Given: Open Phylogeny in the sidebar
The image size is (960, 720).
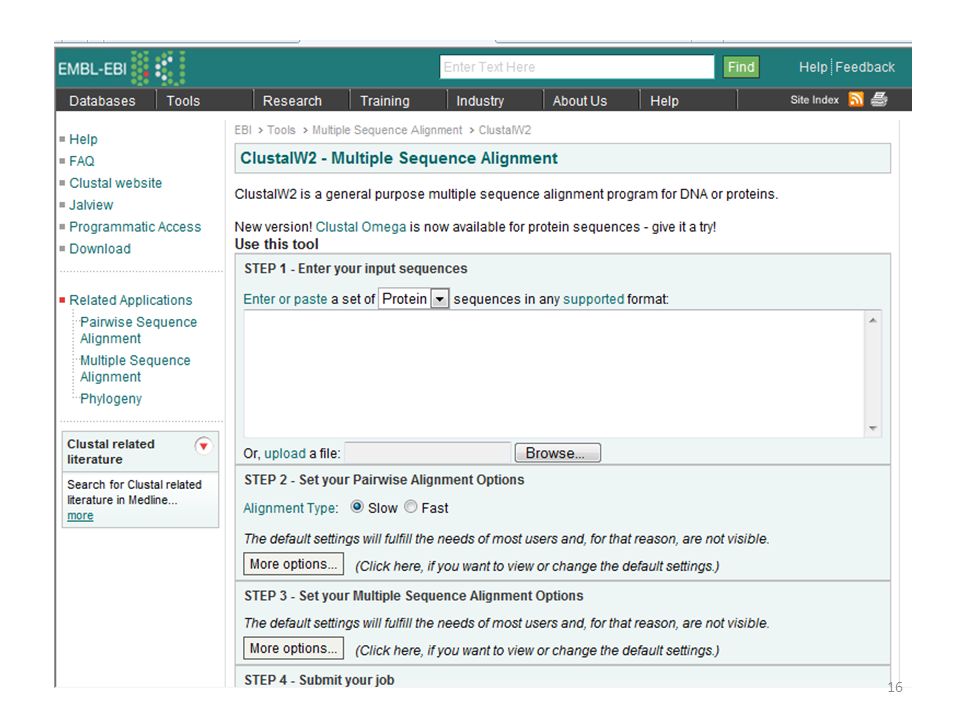Looking at the screenshot, I should pyautogui.click(x=111, y=399).
